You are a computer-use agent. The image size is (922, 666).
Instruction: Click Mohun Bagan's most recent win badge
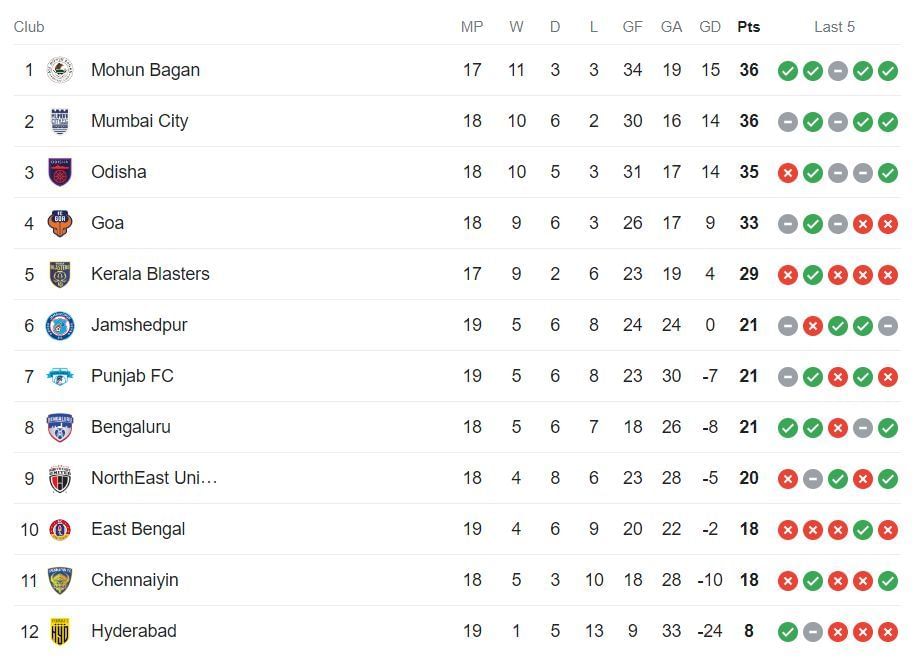pos(888,70)
